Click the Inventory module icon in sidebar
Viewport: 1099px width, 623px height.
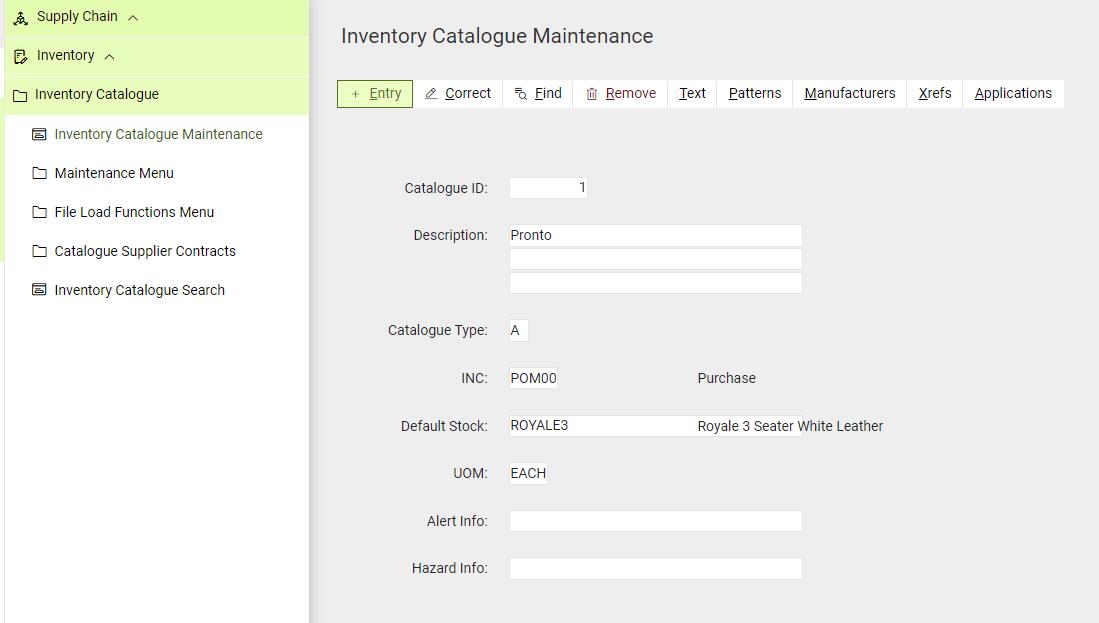[x=20, y=56]
